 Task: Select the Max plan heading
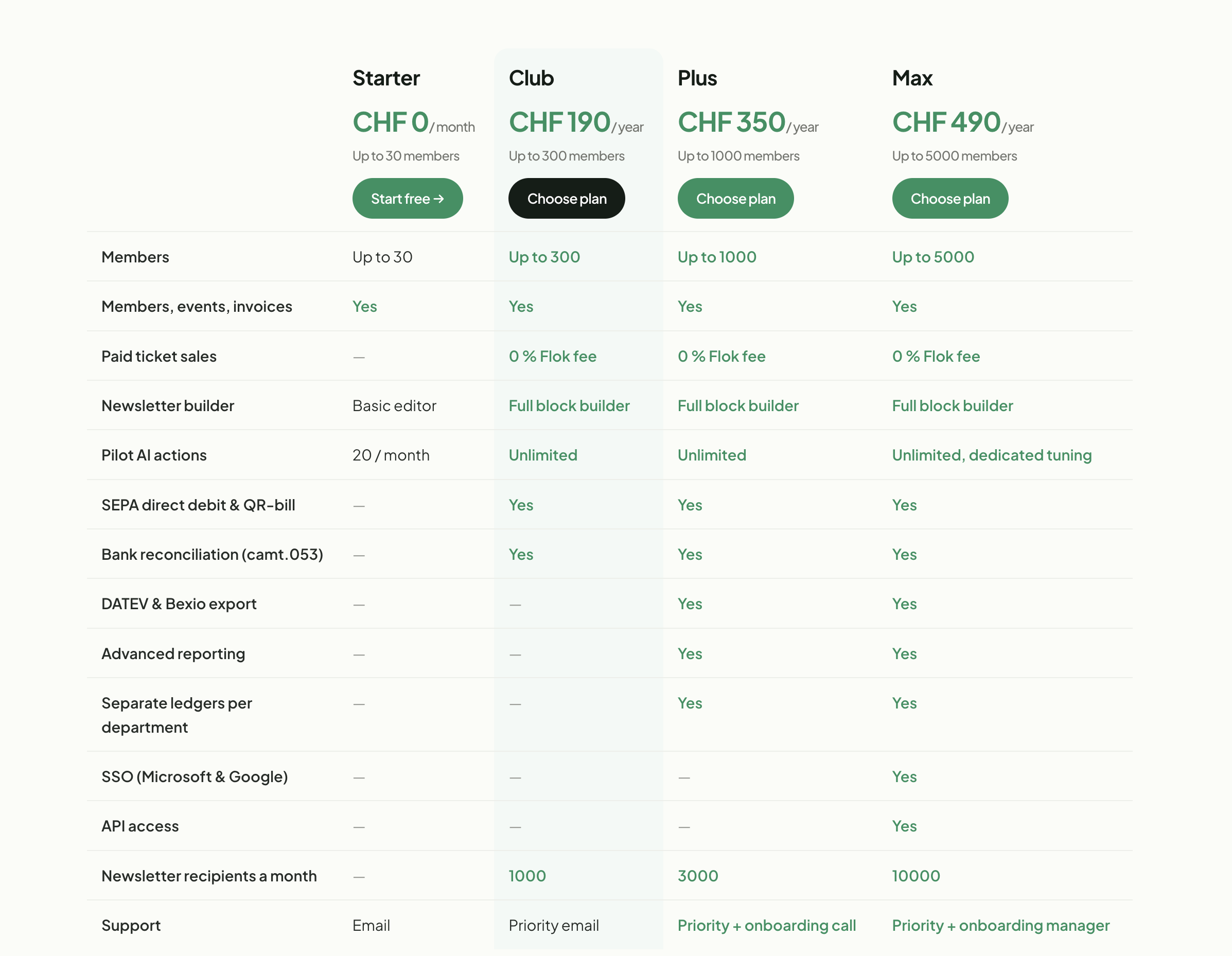point(912,78)
